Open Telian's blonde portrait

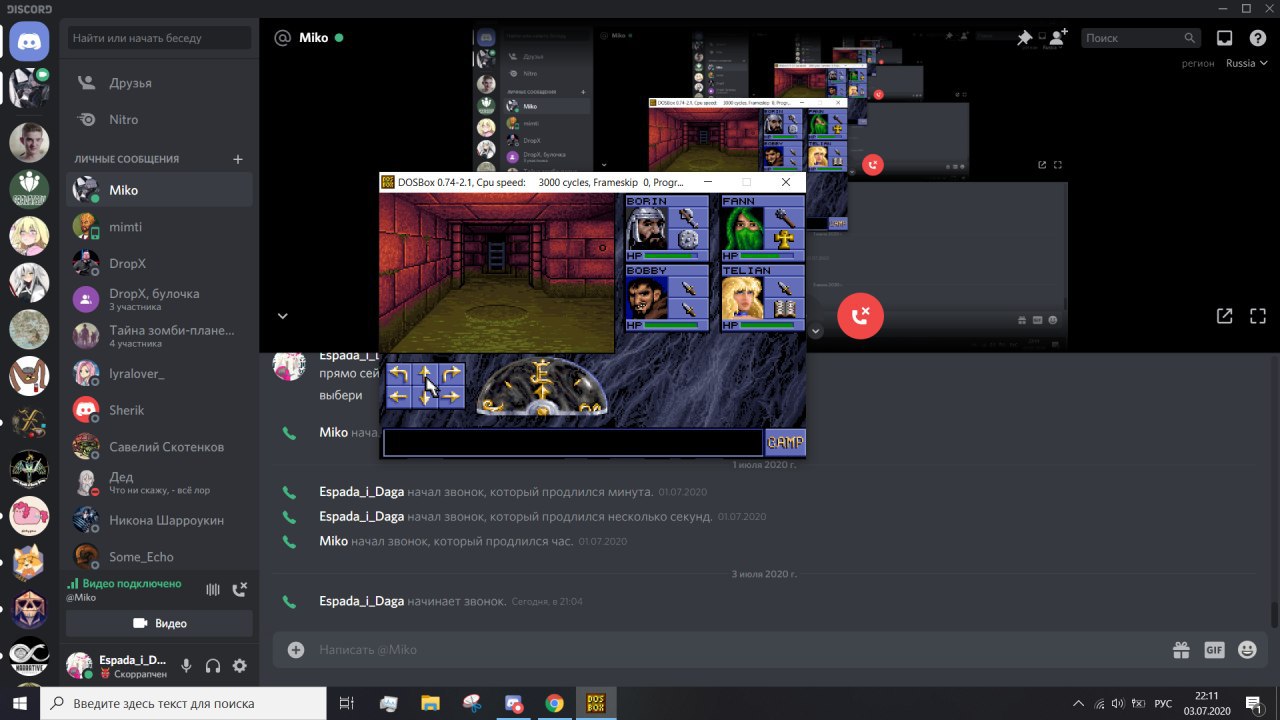click(744, 298)
